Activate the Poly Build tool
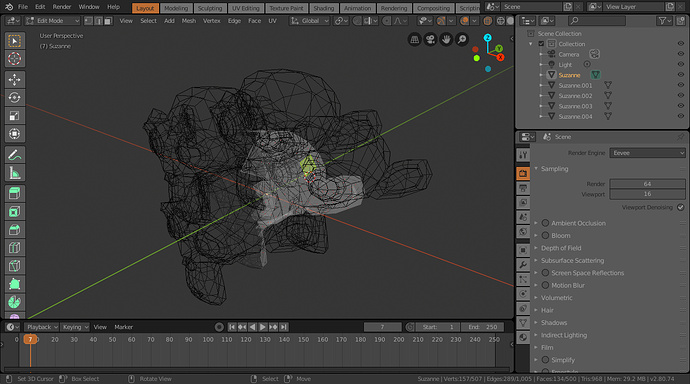Screen dimensions: 690x384 (14, 284)
